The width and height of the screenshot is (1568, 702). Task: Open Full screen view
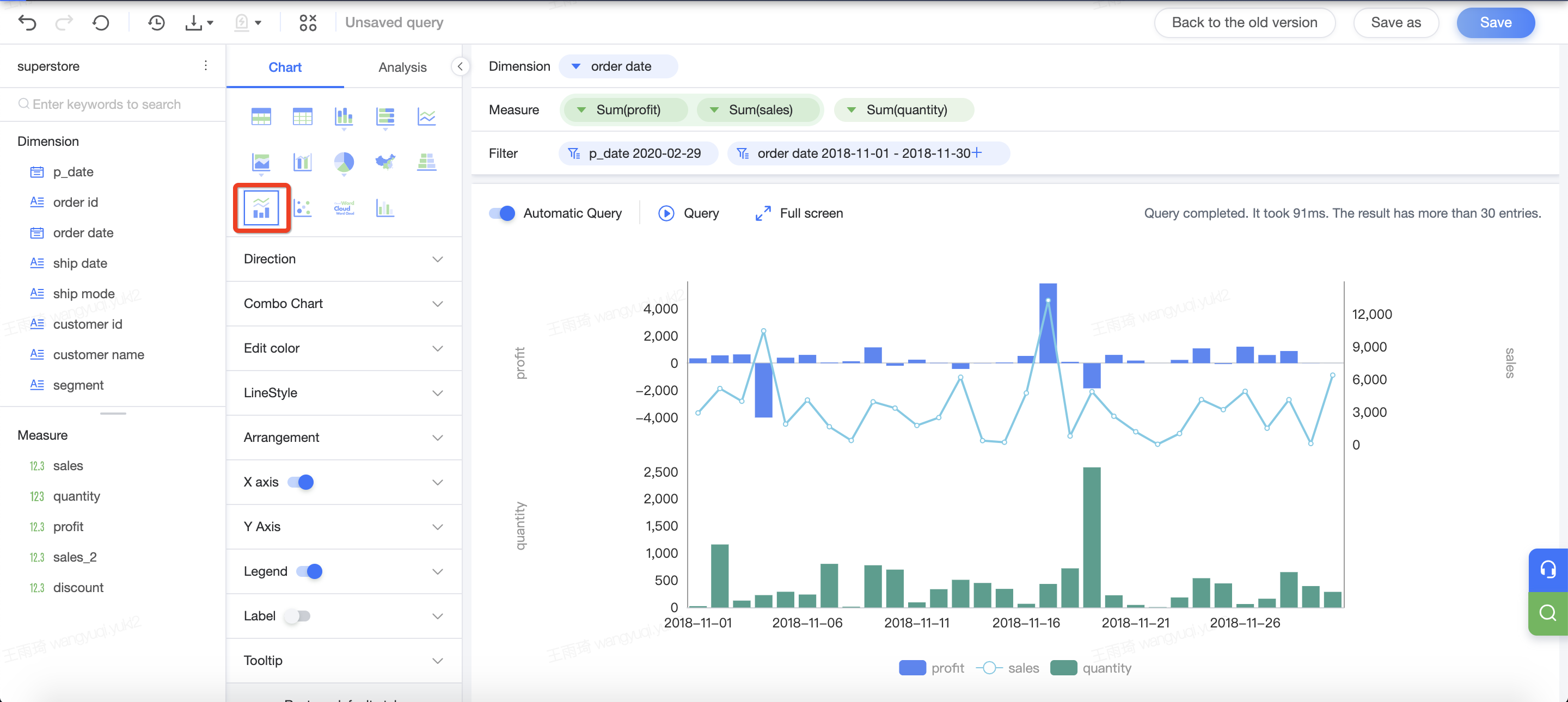799,213
